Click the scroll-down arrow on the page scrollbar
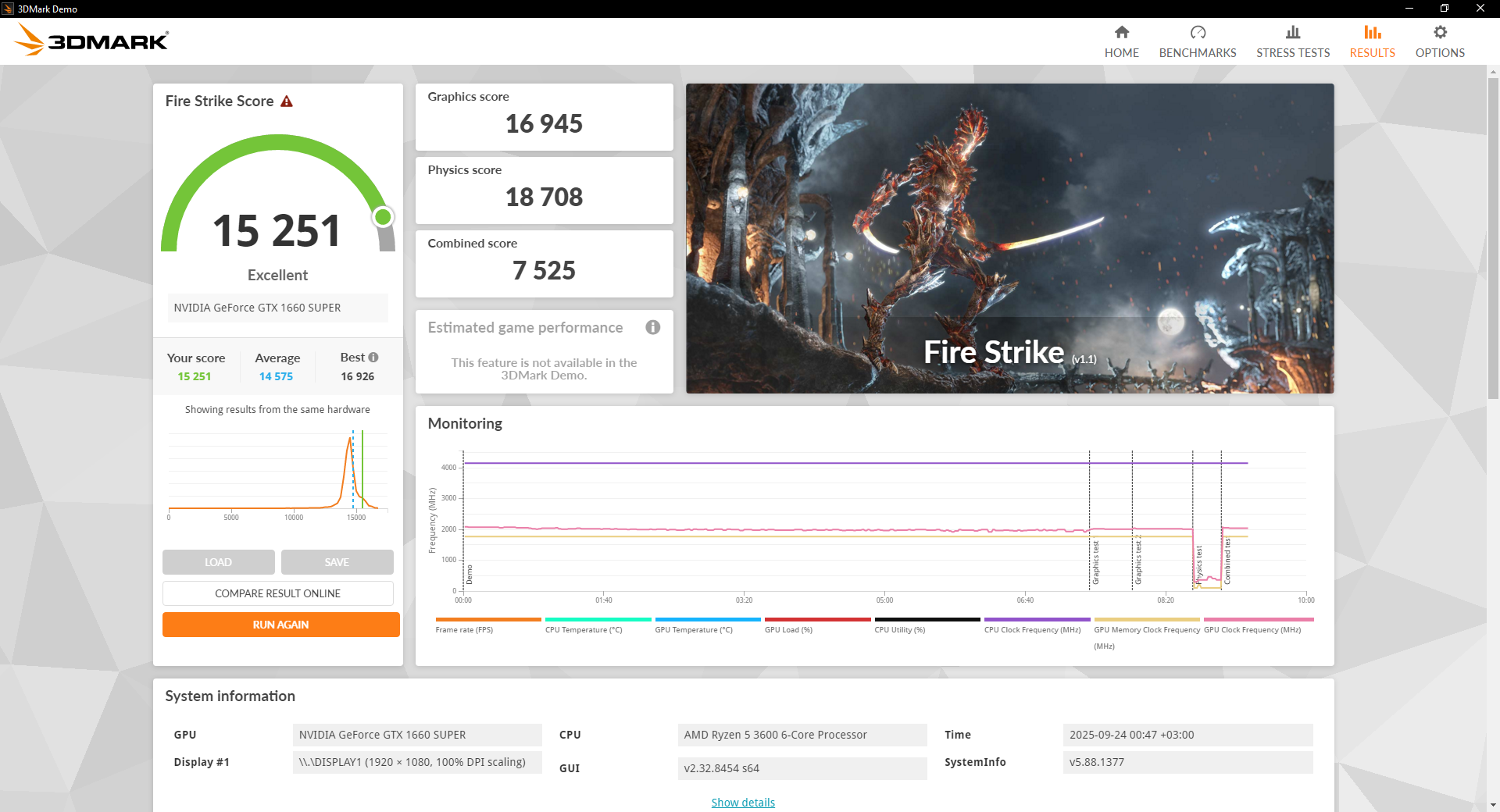 click(1493, 804)
